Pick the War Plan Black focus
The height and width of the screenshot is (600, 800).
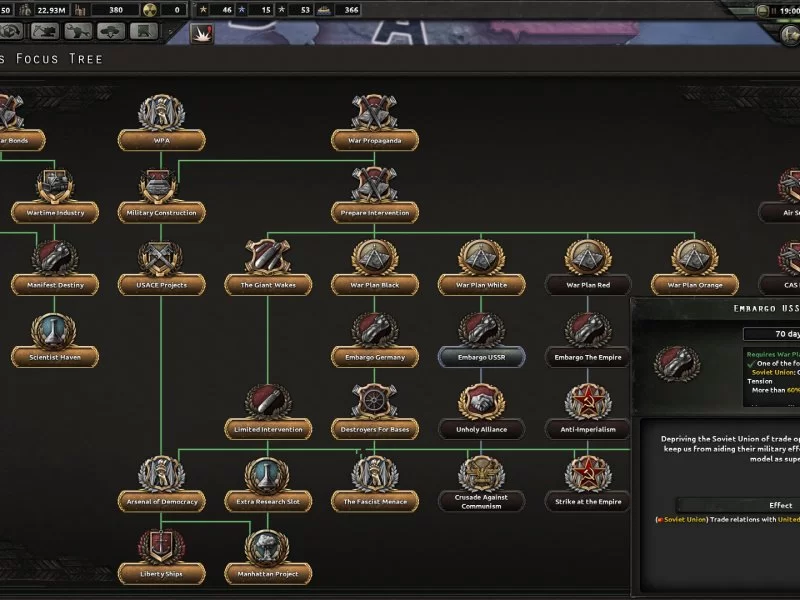(x=375, y=258)
